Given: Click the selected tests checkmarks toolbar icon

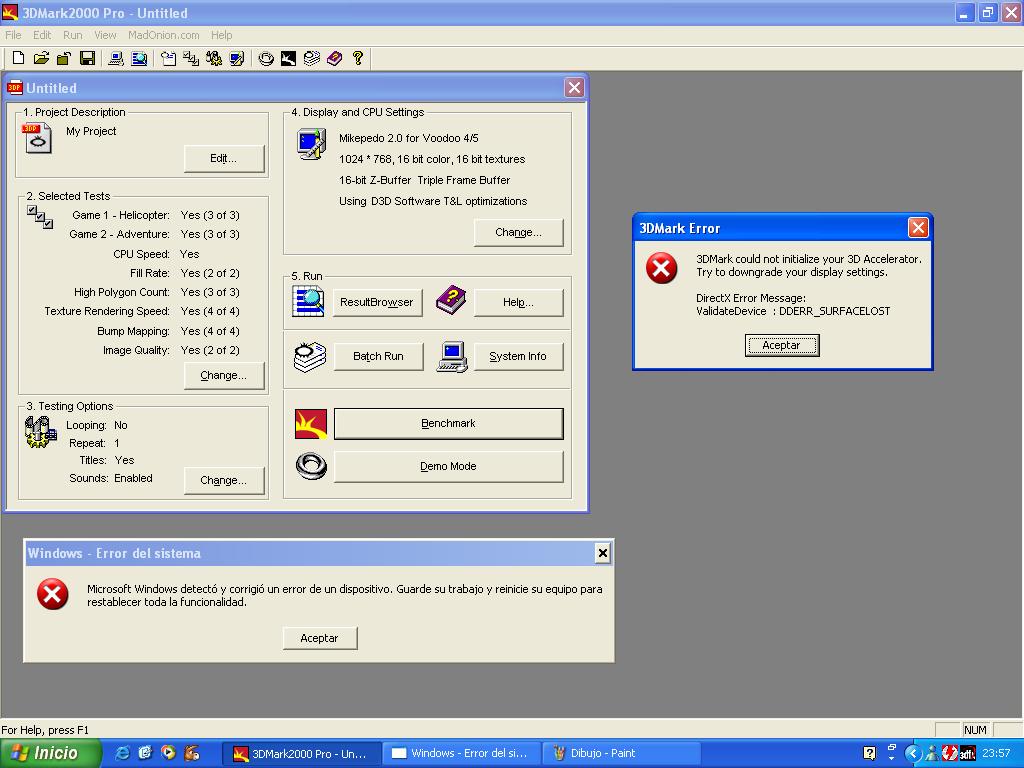Looking at the screenshot, I should tap(191, 58).
